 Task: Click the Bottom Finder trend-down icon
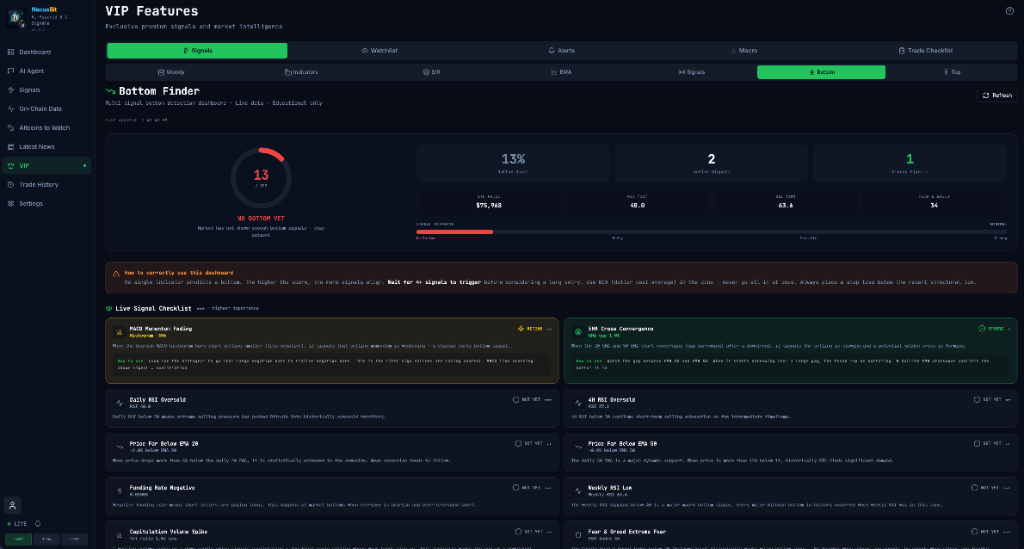point(110,91)
